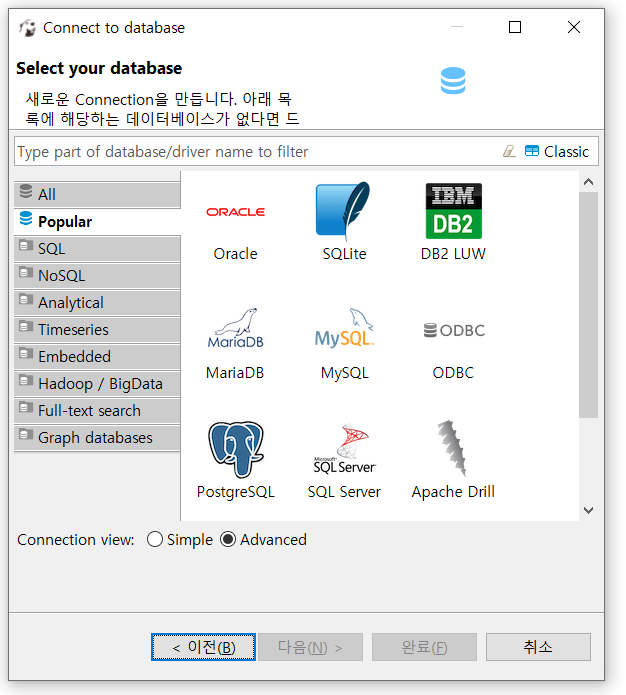This screenshot has width=626, height=695.
Task: Open the Full-text search category
Action: [97, 411]
